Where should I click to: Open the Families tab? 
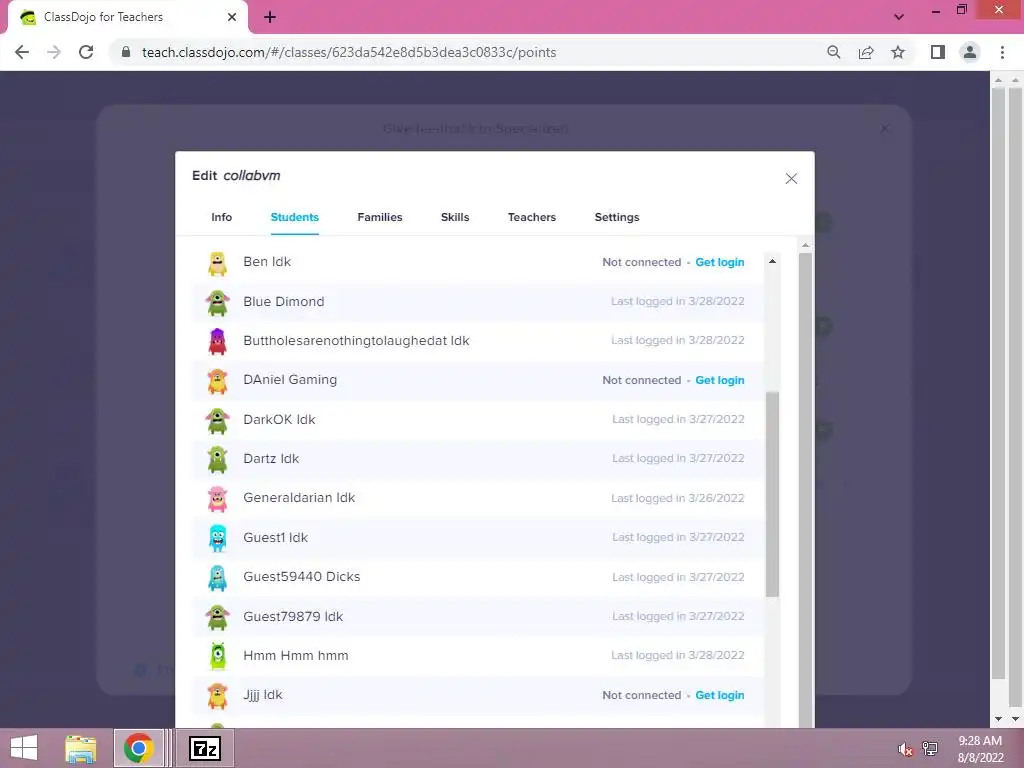click(x=379, y=217)
